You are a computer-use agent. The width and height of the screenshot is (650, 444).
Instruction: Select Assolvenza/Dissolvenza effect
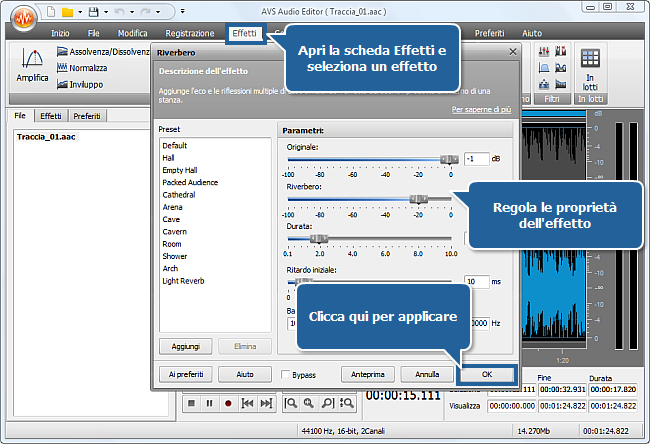click(x=103, y=51)
